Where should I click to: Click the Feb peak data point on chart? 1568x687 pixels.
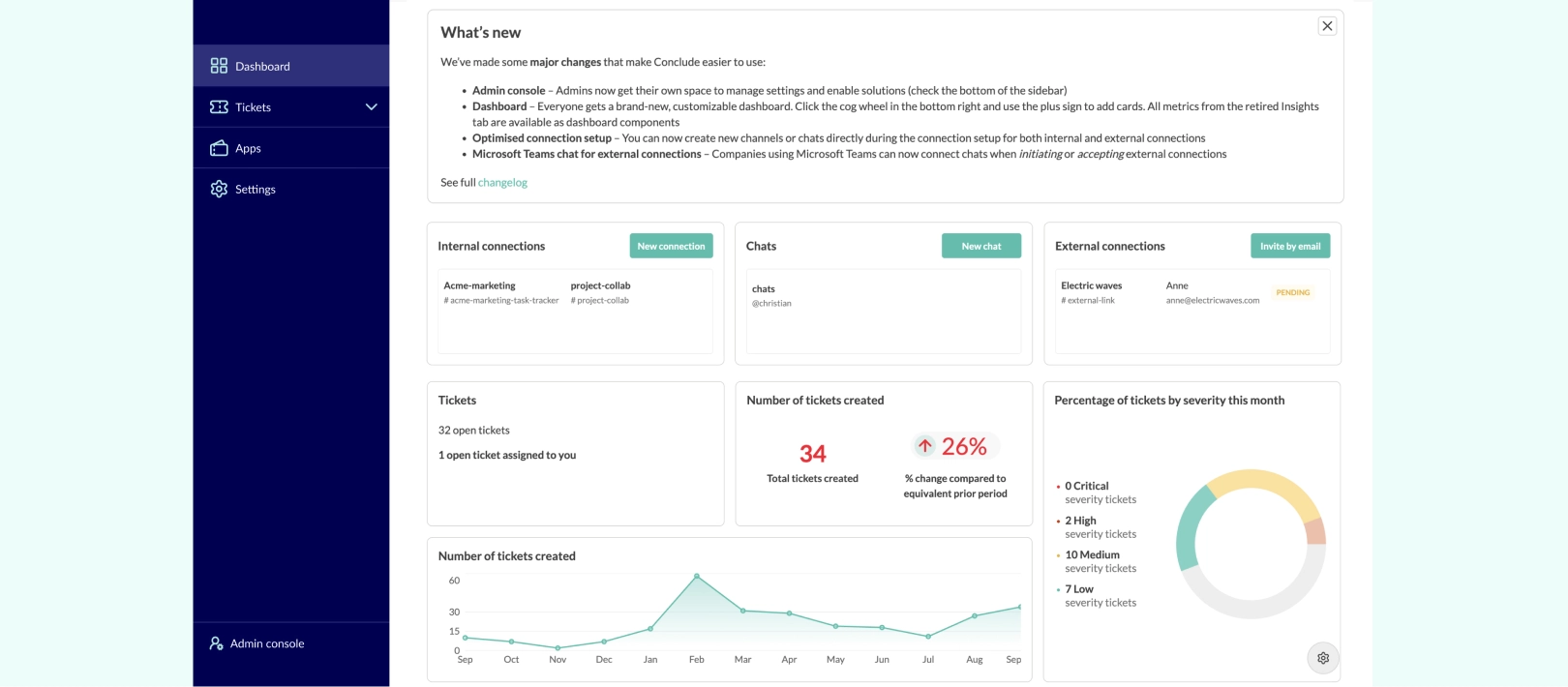pyautogui.click(x=697, y=577)
